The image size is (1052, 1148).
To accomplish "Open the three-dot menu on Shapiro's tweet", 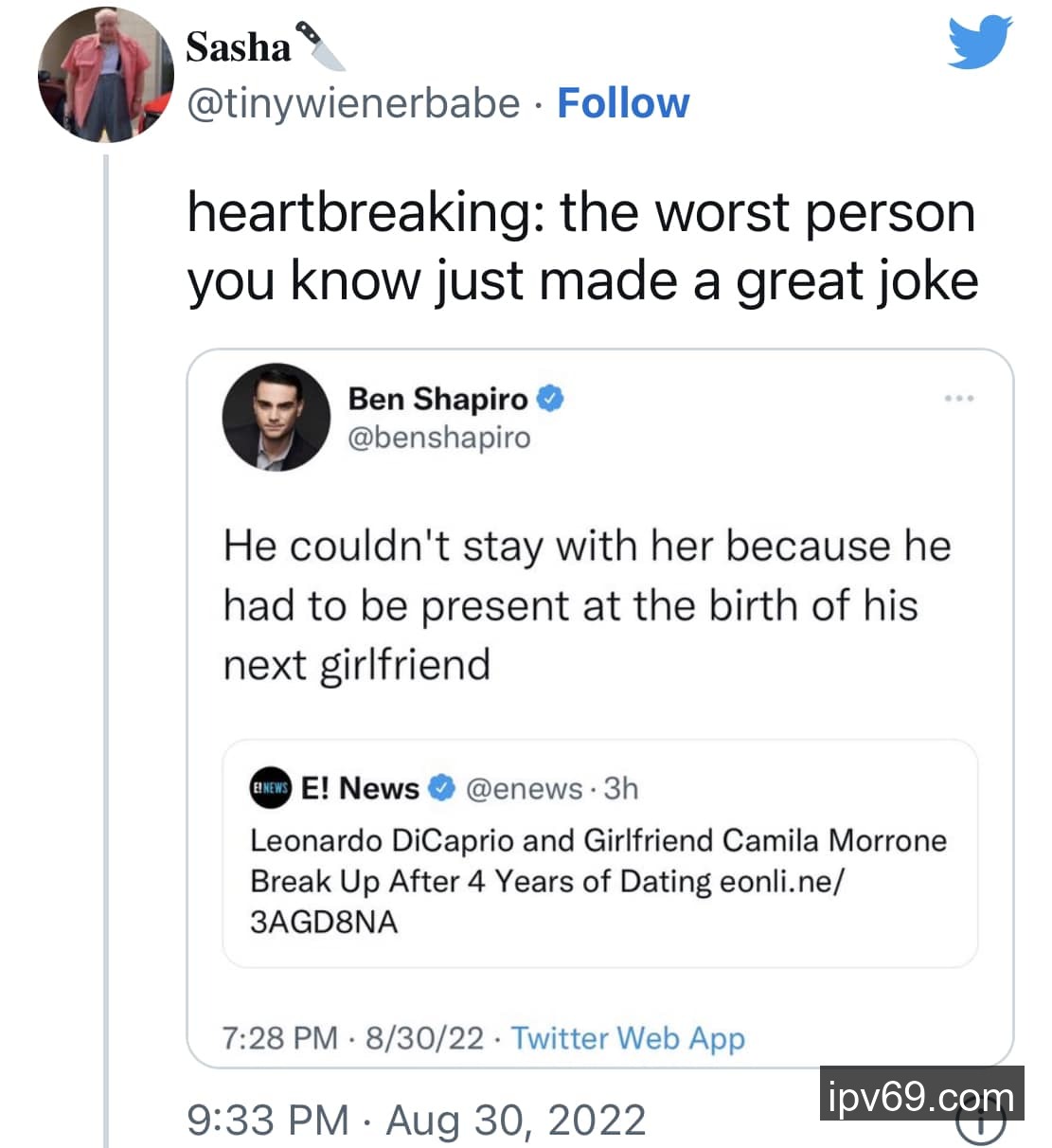I will 958,398.
